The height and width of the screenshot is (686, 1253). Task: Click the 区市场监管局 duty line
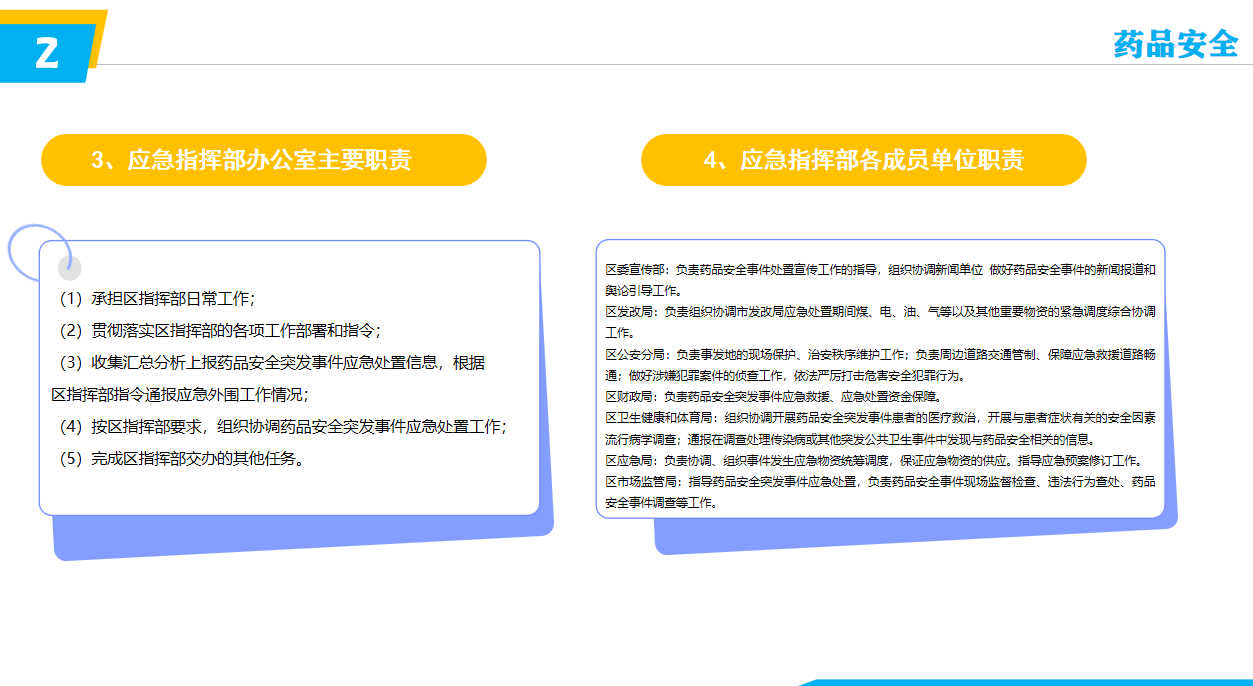880,482
